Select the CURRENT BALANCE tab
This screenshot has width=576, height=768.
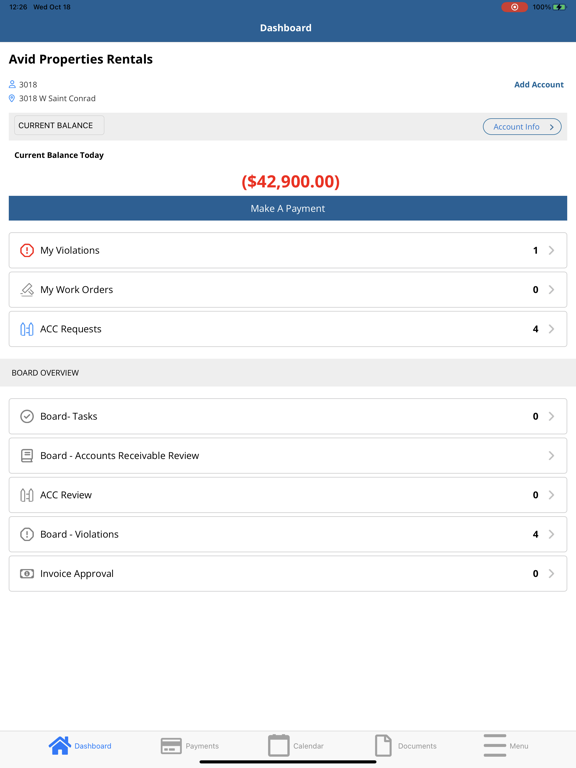(59, 125)
